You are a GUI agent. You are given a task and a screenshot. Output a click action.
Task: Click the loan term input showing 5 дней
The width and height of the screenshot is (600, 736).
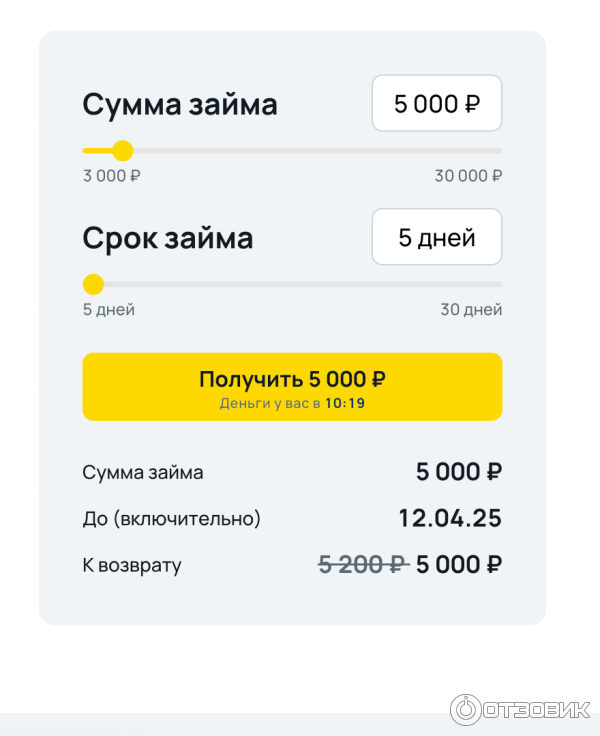436,238
